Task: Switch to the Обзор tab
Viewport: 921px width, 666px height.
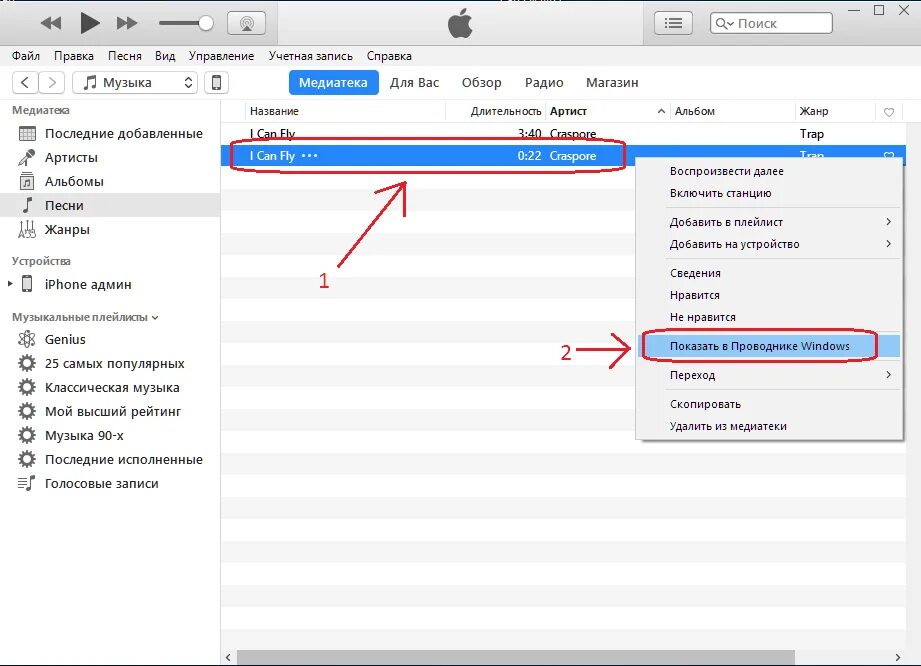Action: (x=482, y=82)
